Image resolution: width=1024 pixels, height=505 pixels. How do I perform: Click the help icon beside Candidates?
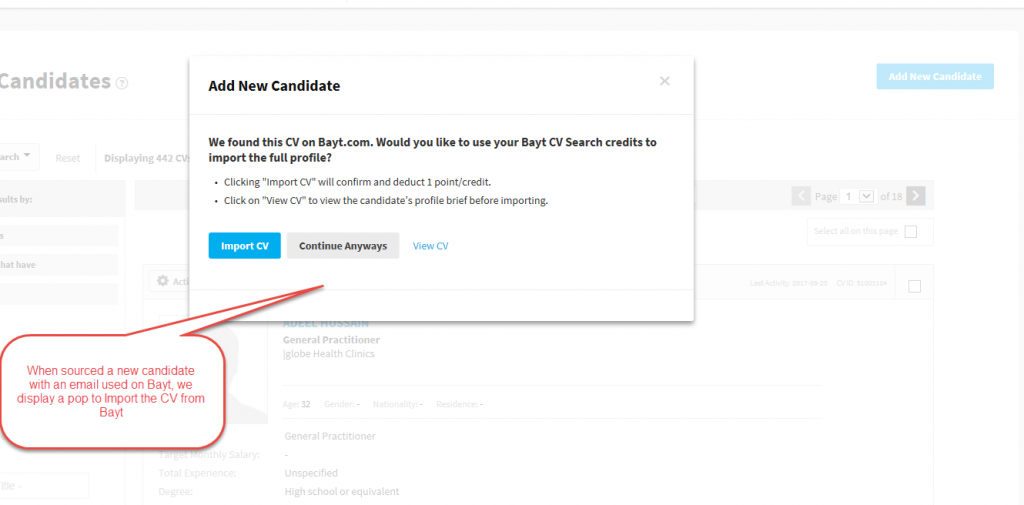pyautogui.click(x=121, y=83)
